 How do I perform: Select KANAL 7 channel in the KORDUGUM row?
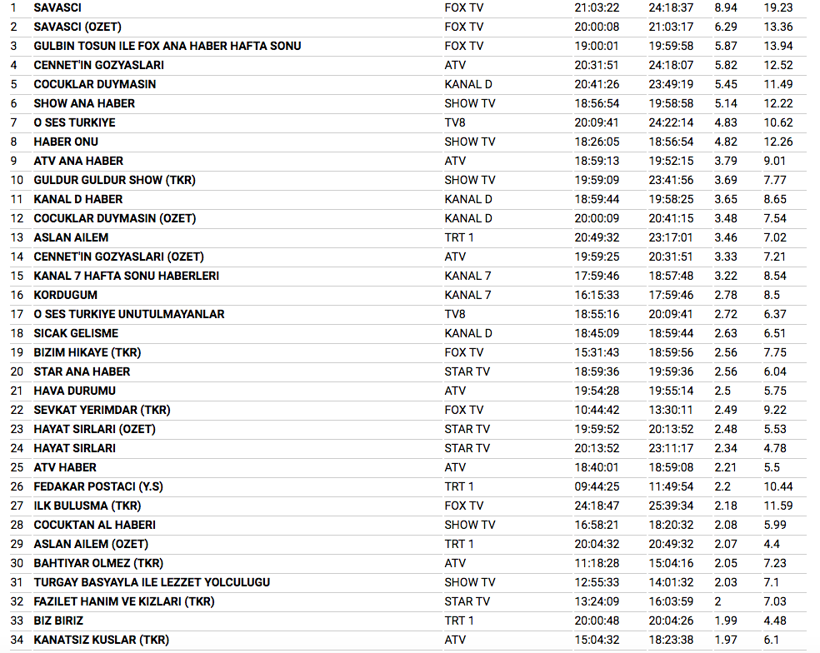[x=467, y=295]
